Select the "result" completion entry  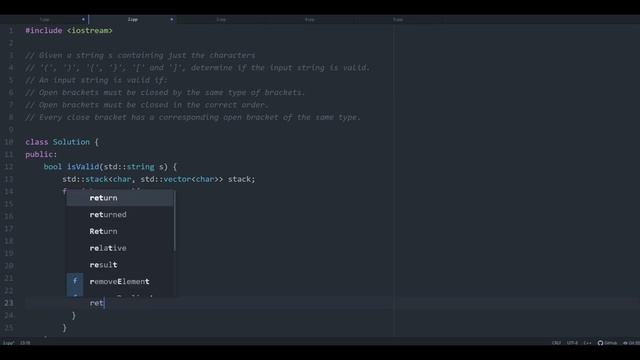click(x=120, y=265)
